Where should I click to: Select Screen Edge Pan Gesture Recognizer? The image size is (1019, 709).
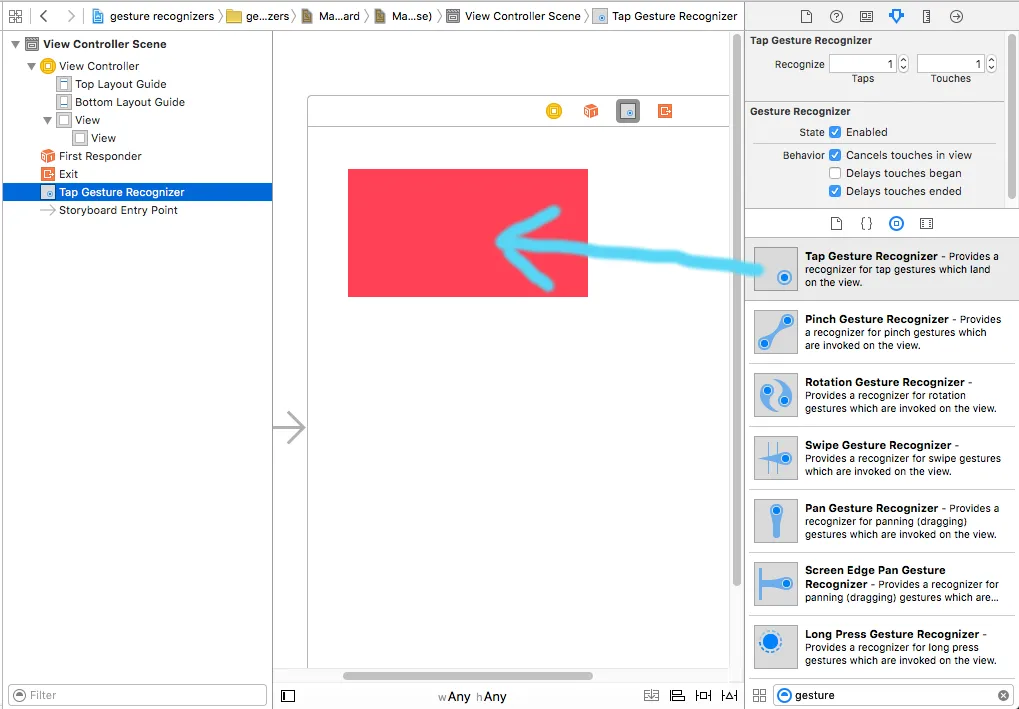881,584
